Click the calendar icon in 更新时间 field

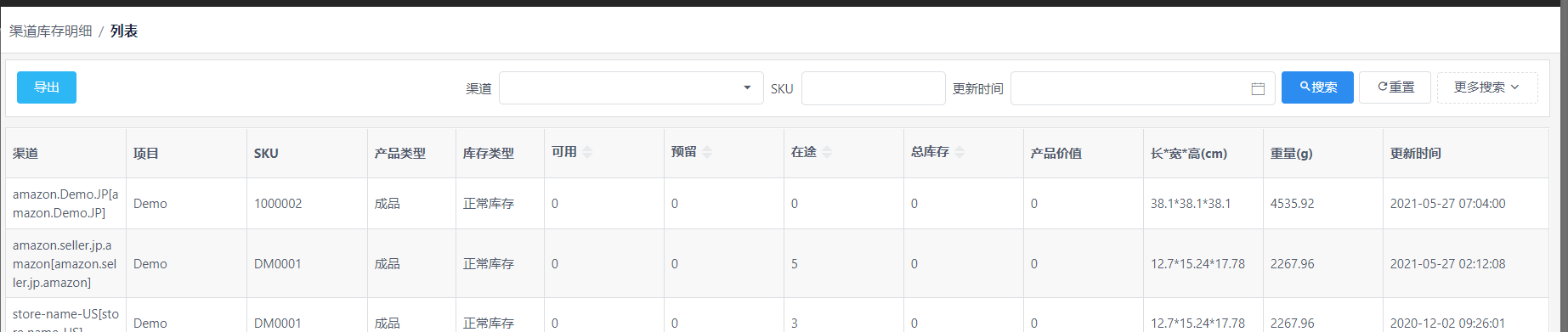click(x=1258, y=89)
